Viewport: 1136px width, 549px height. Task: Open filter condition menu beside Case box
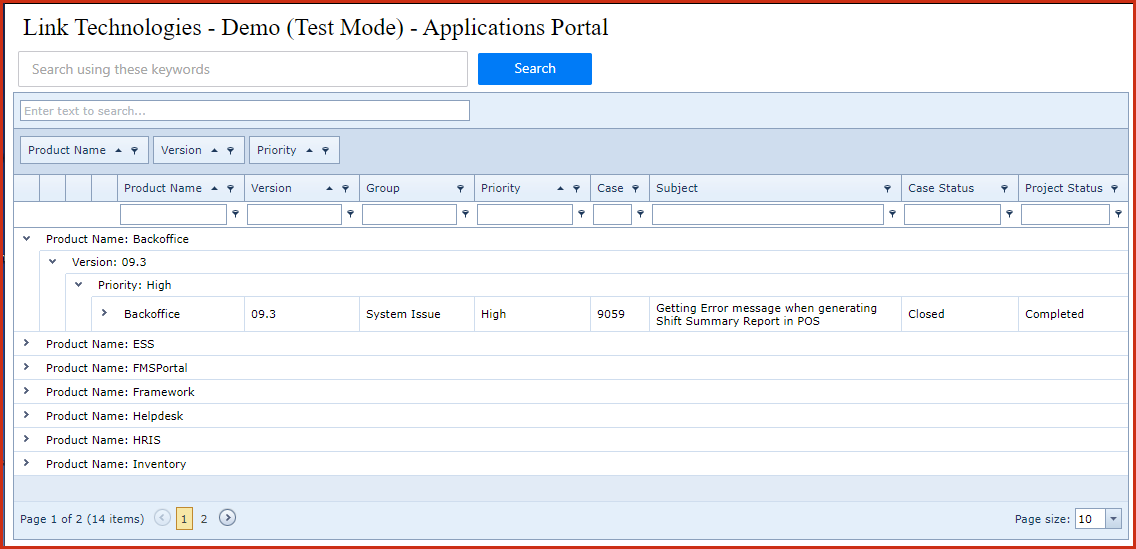[x=640, y=214]
